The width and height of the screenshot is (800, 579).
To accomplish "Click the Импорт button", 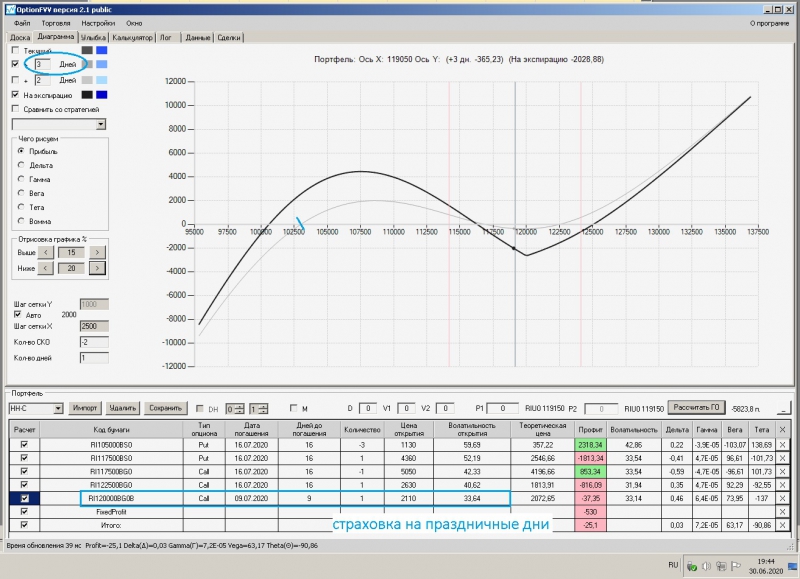I will 85,408.
